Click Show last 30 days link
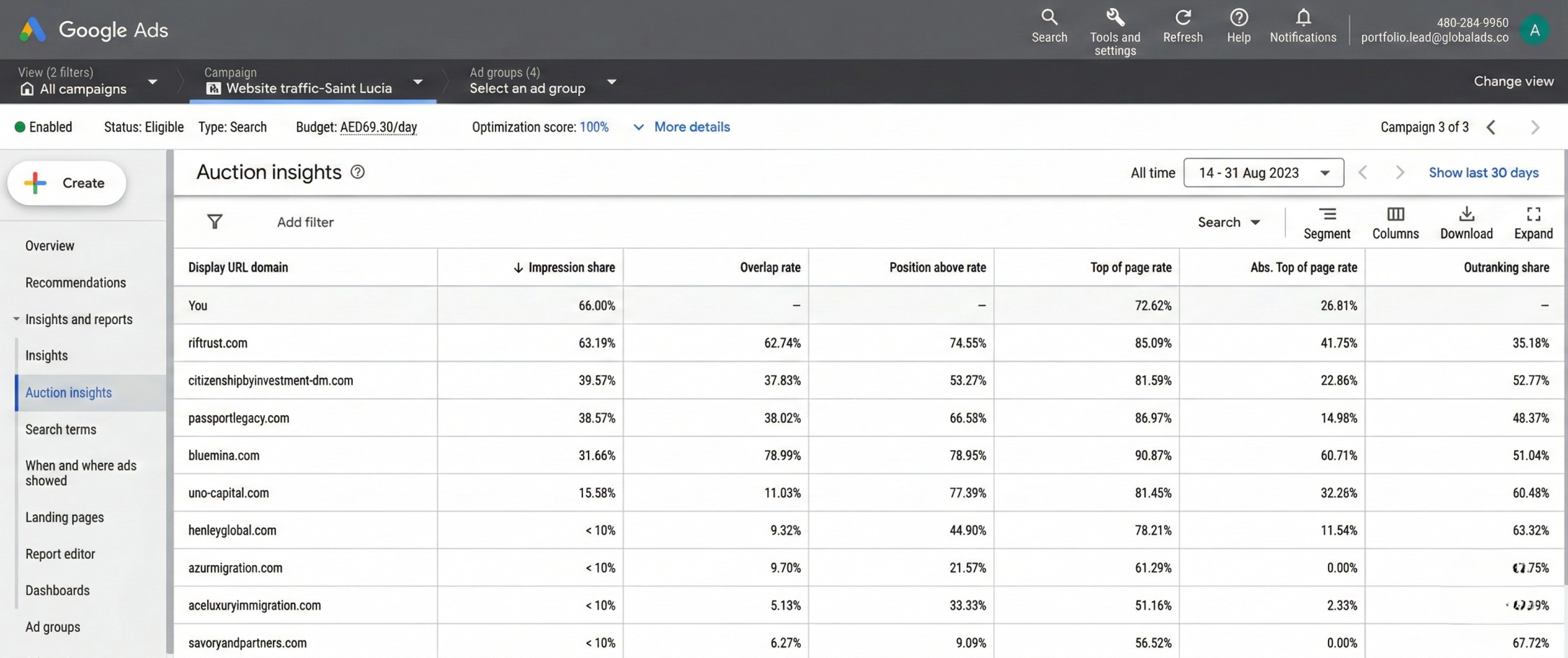The image size is (1568, 658). point(1483,173)
